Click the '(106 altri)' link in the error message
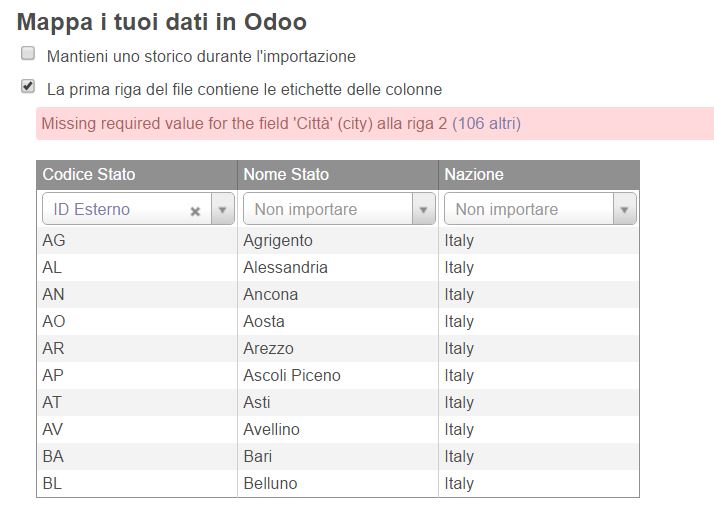 pyautogui.click(x=486, y=124)
